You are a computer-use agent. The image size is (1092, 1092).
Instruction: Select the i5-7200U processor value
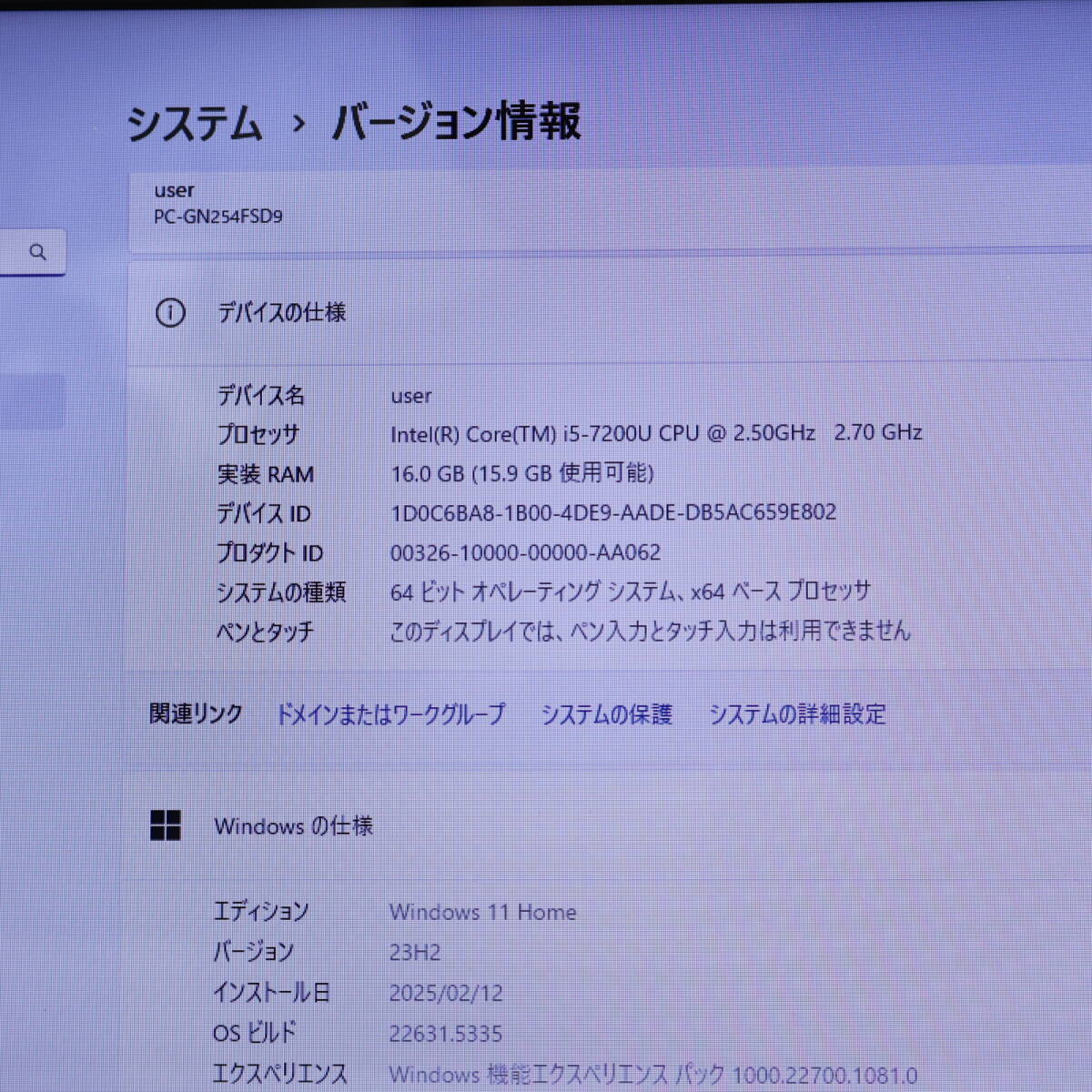click(656, 433)
